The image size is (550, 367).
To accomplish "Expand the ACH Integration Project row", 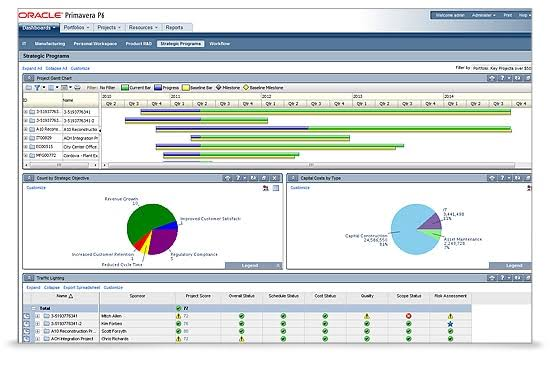I will [38, 339].
